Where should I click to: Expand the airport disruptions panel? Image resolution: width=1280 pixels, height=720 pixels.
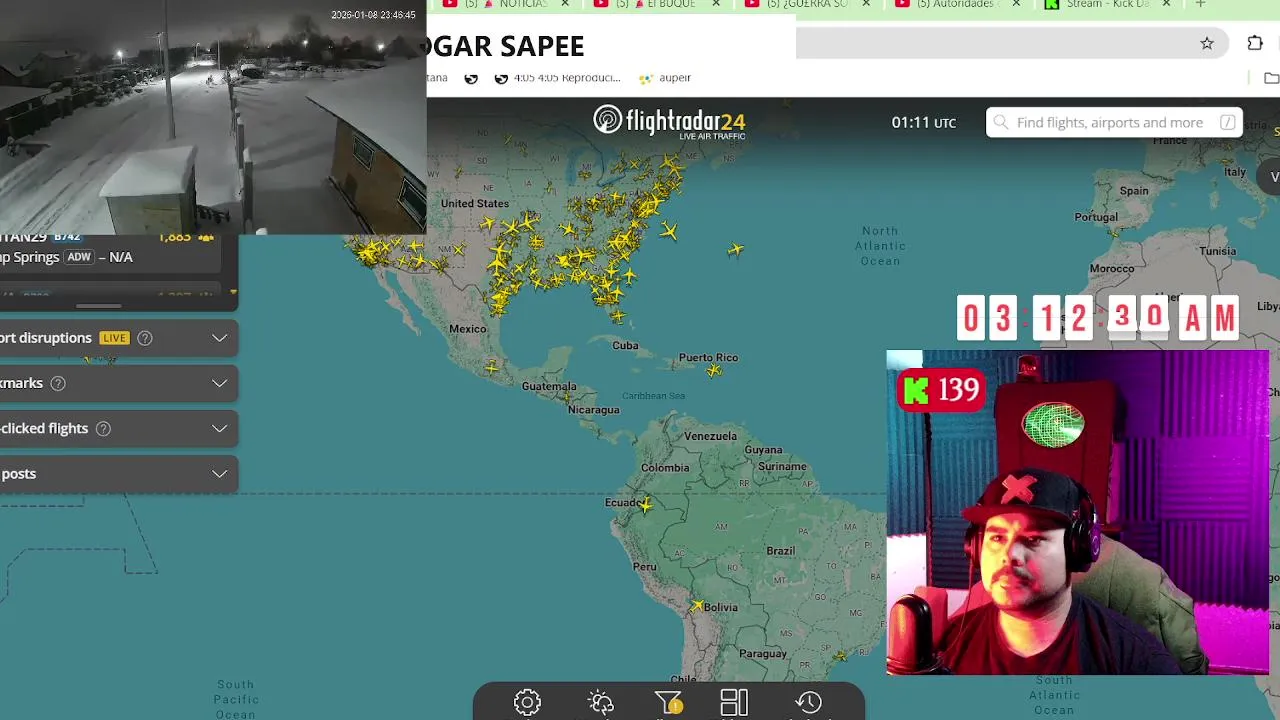tap(219, 338)
